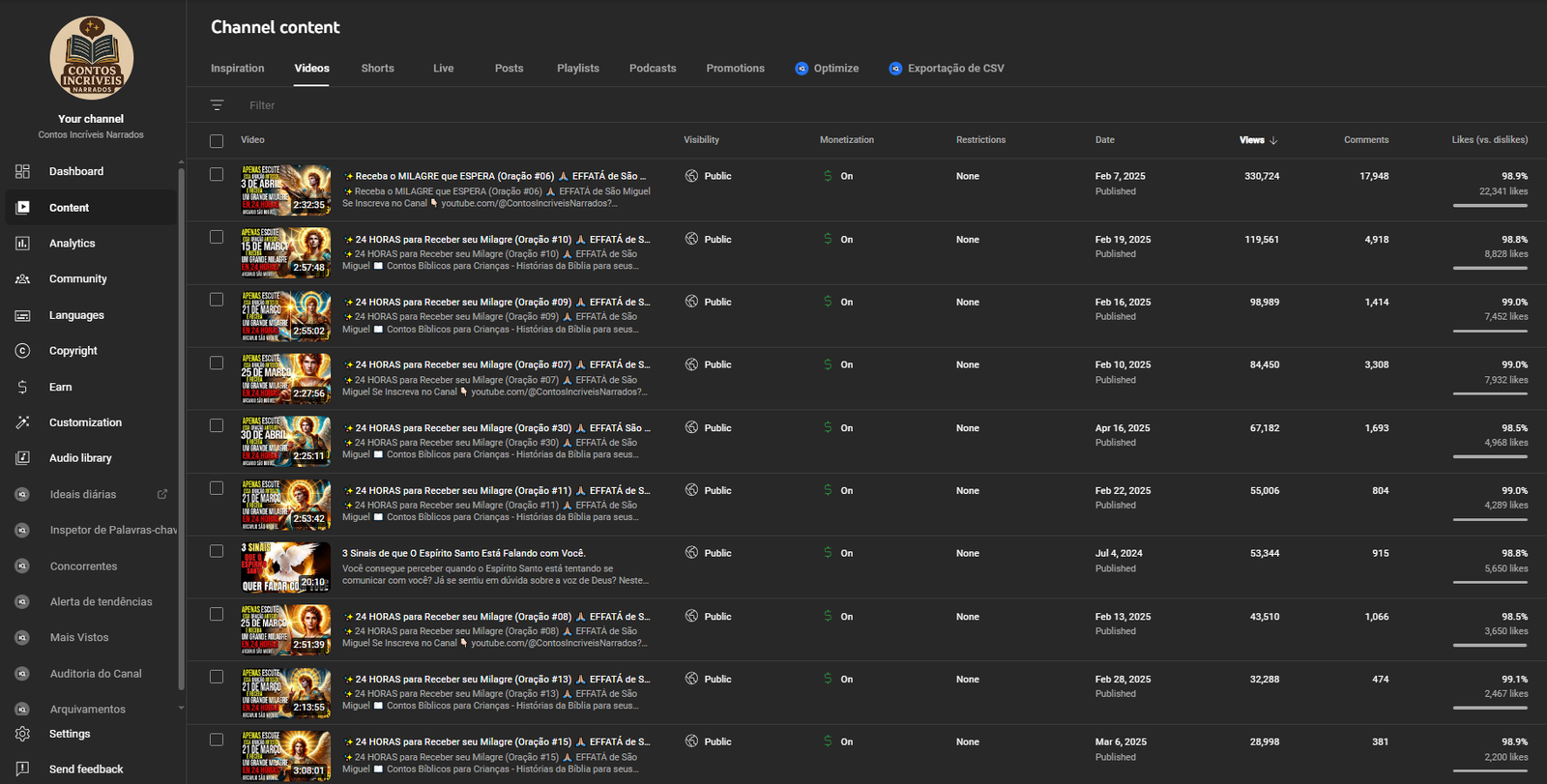The height and width of the screenshot is (784, 1547).
Task: Select the checkbox for Oração #06 video
Action: pyautogui.click(x=217, y=175)
